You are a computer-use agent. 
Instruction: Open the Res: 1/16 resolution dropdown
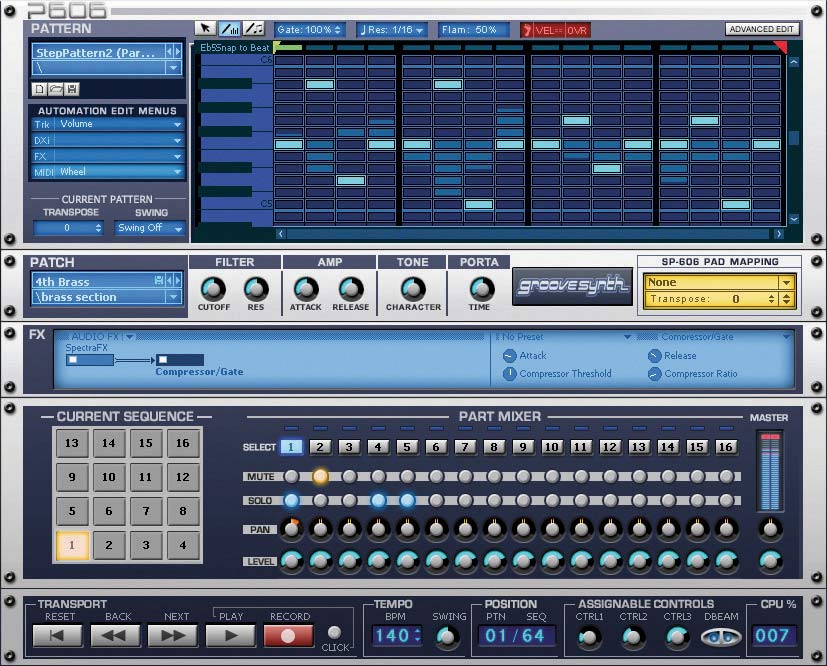[x=392, y=30]
